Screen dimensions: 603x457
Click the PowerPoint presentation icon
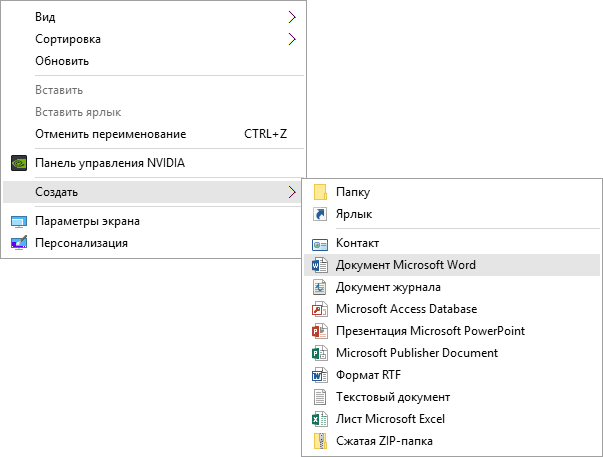click(x=320, y=331)
